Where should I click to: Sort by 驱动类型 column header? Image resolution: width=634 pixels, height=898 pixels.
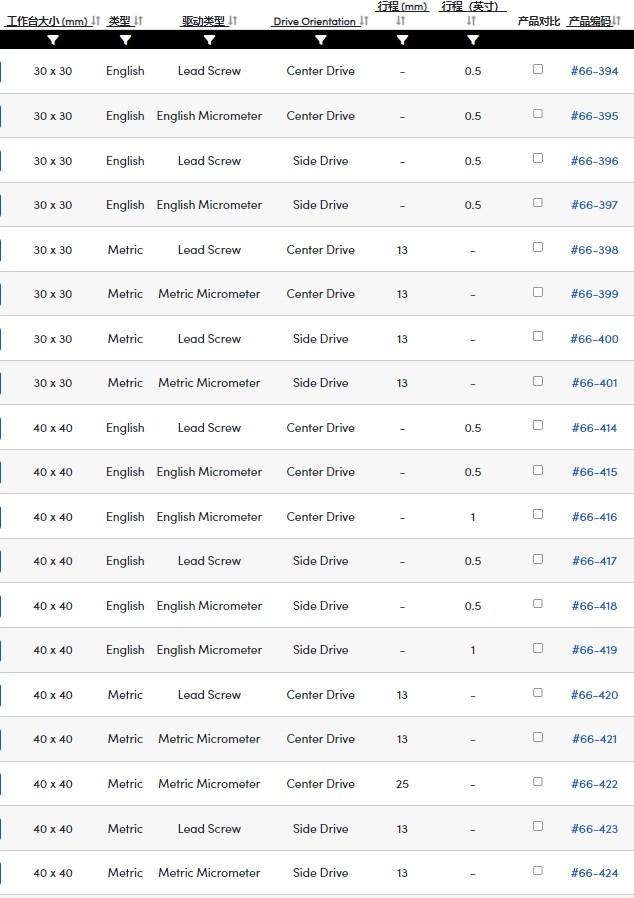click(203, 21)
